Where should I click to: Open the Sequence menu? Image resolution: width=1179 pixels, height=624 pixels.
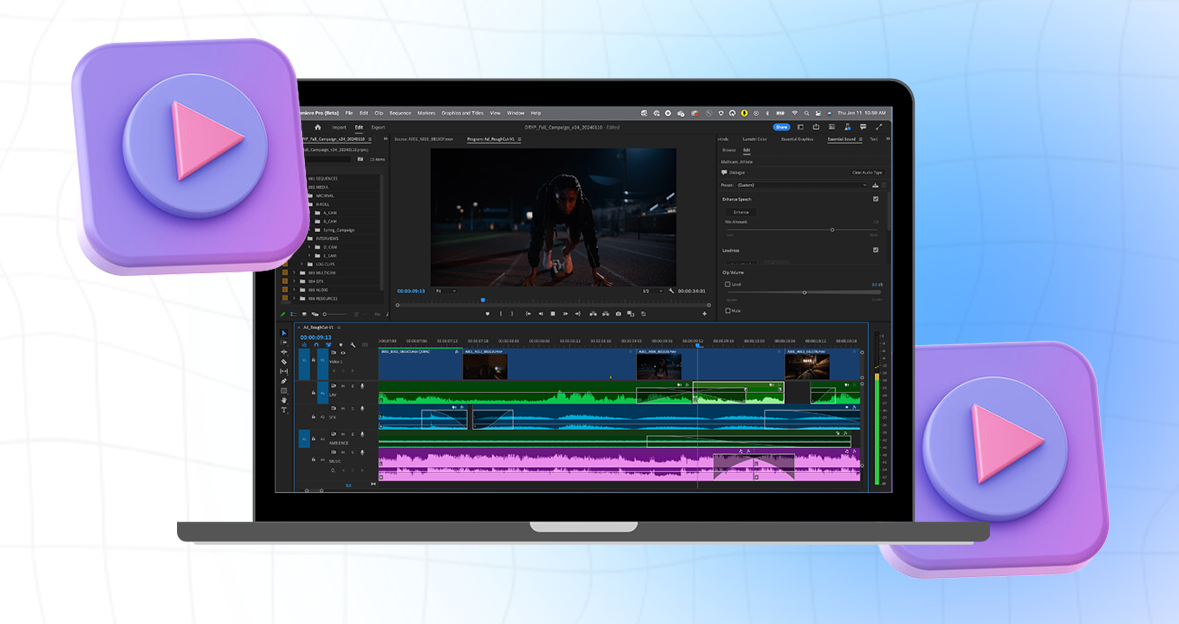click(x=400, y=113)
